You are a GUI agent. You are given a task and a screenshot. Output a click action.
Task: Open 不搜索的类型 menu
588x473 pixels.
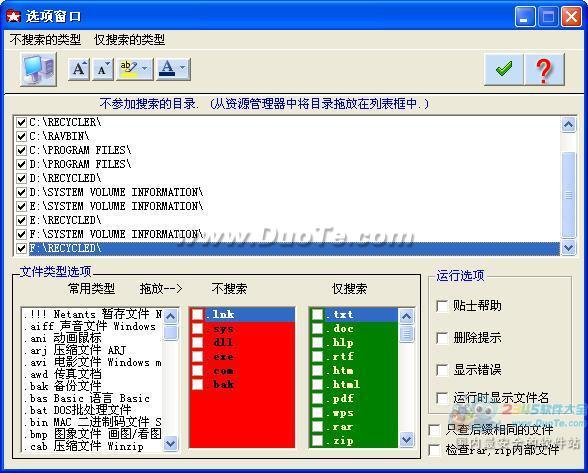[x=45, y=39]
